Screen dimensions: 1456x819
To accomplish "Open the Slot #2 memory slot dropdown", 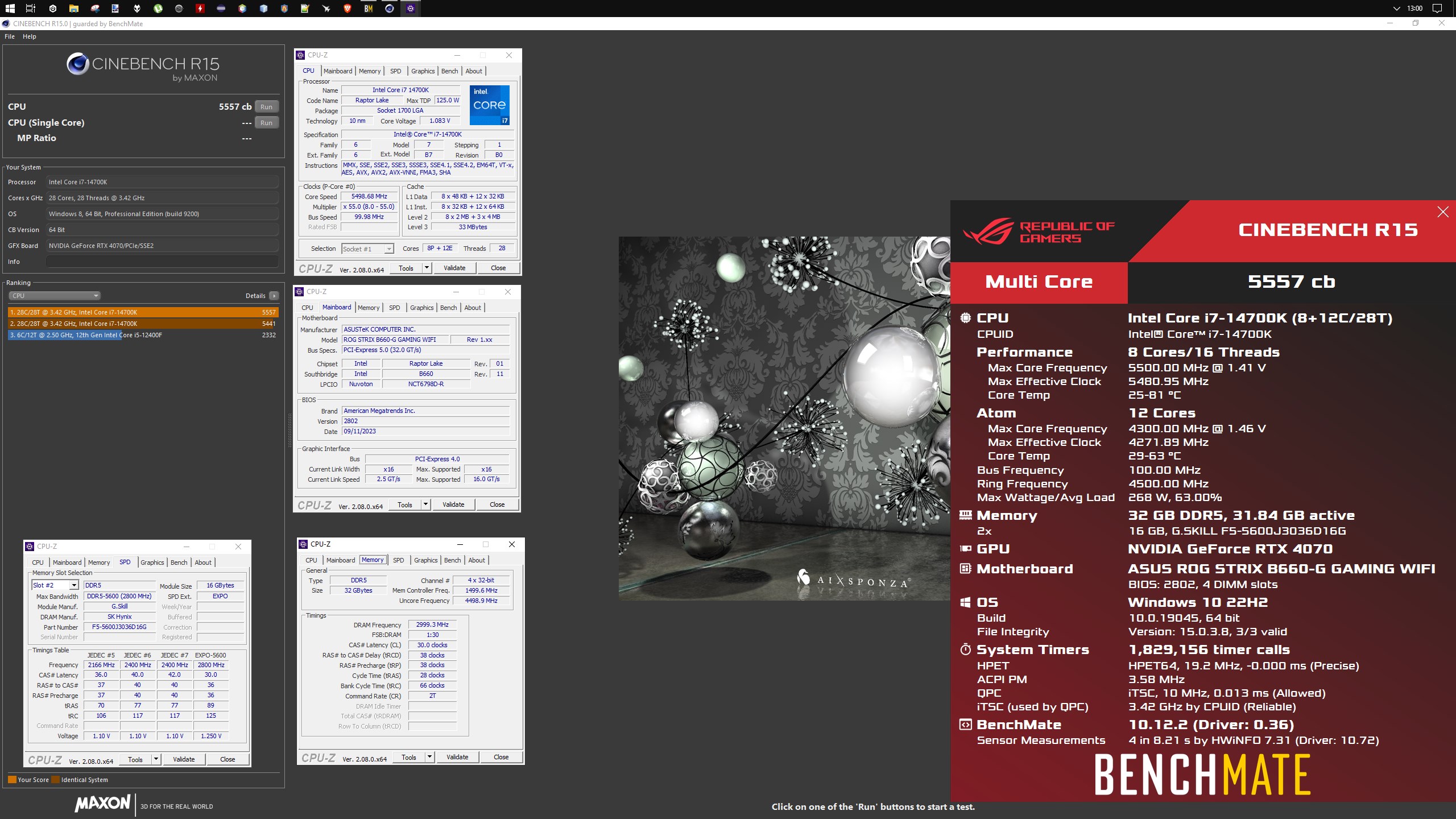I will 55,585.
